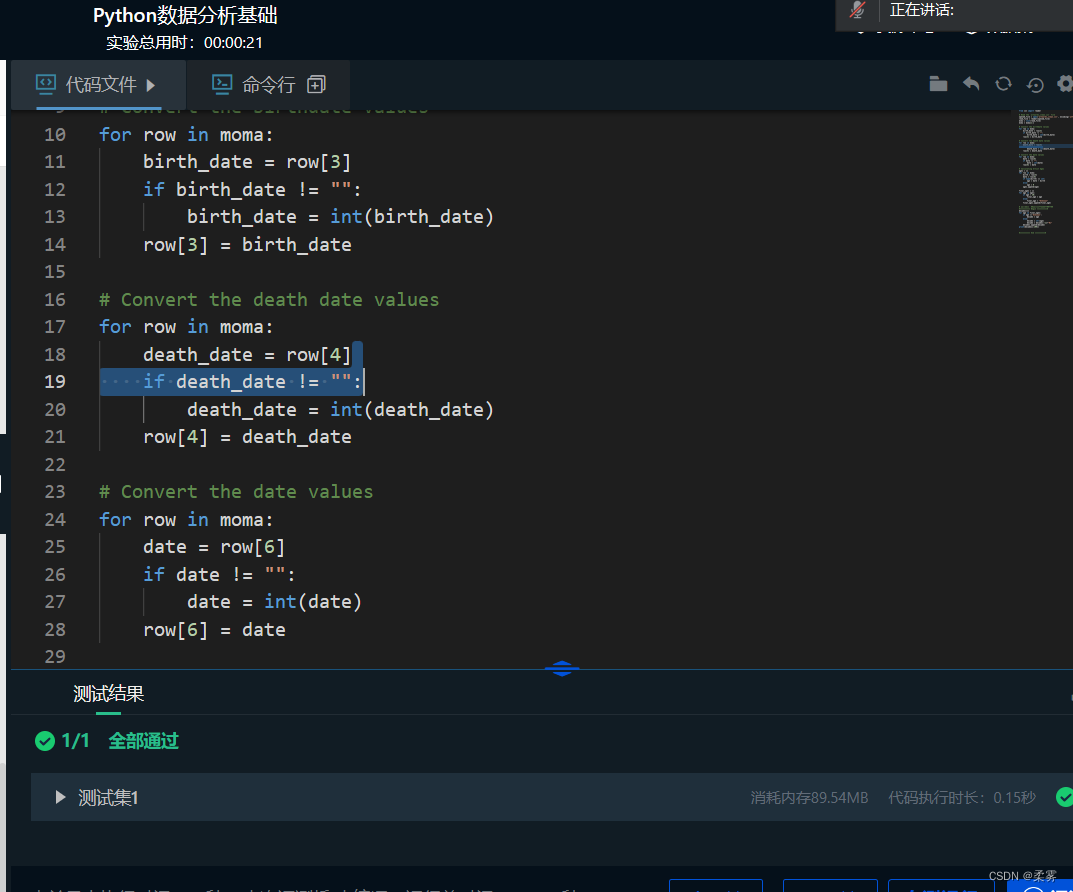Click the 'birth_date = row[3]' line
The height and width of the screenshot is (892, 1073).
(x=247, y=162)
